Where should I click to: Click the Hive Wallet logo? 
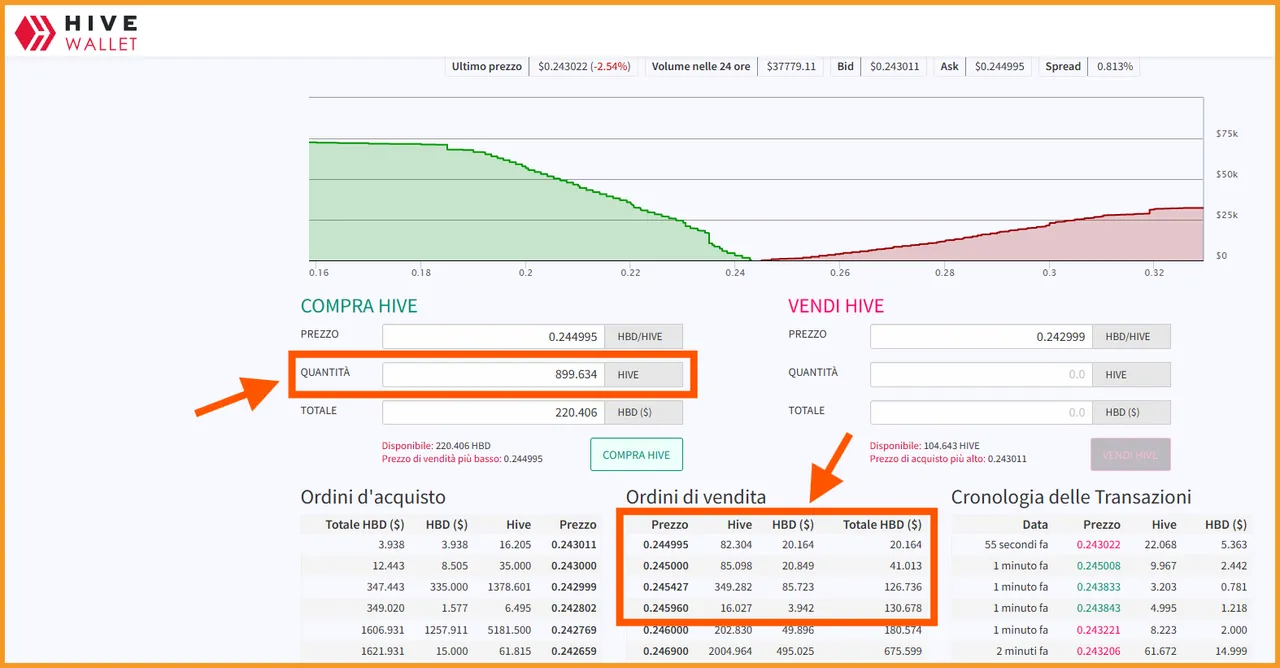point(75,32)
